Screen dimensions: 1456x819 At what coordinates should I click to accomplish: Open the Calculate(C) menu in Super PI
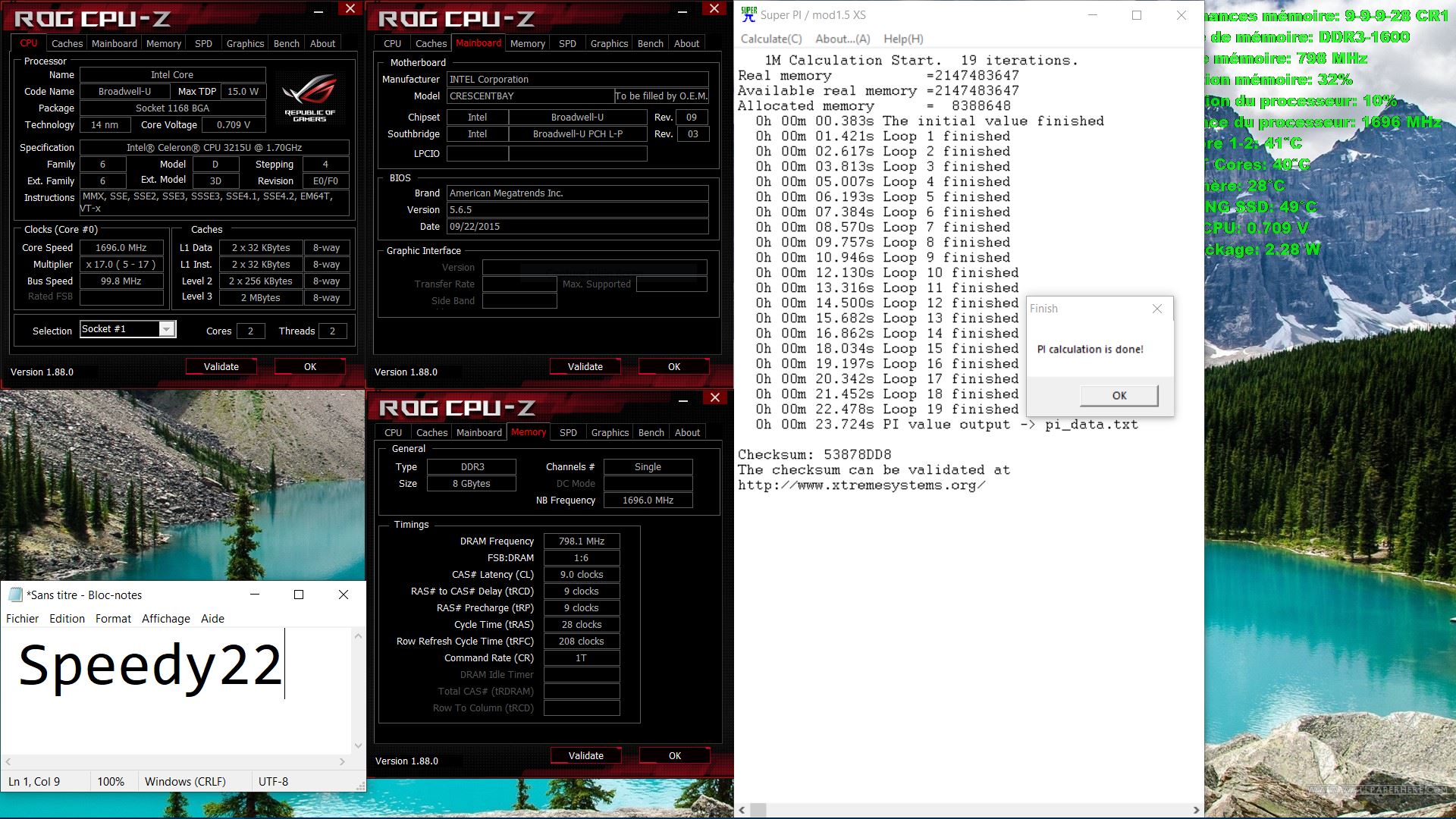pos(771,39)
